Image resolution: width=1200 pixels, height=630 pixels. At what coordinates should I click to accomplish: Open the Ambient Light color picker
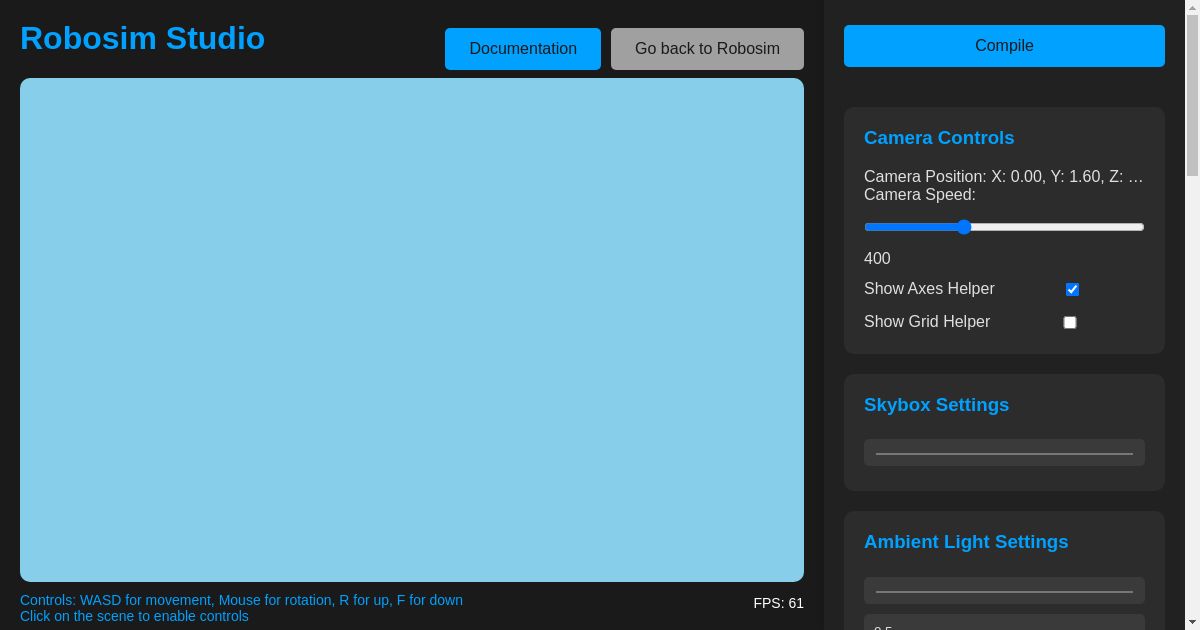1004,591
